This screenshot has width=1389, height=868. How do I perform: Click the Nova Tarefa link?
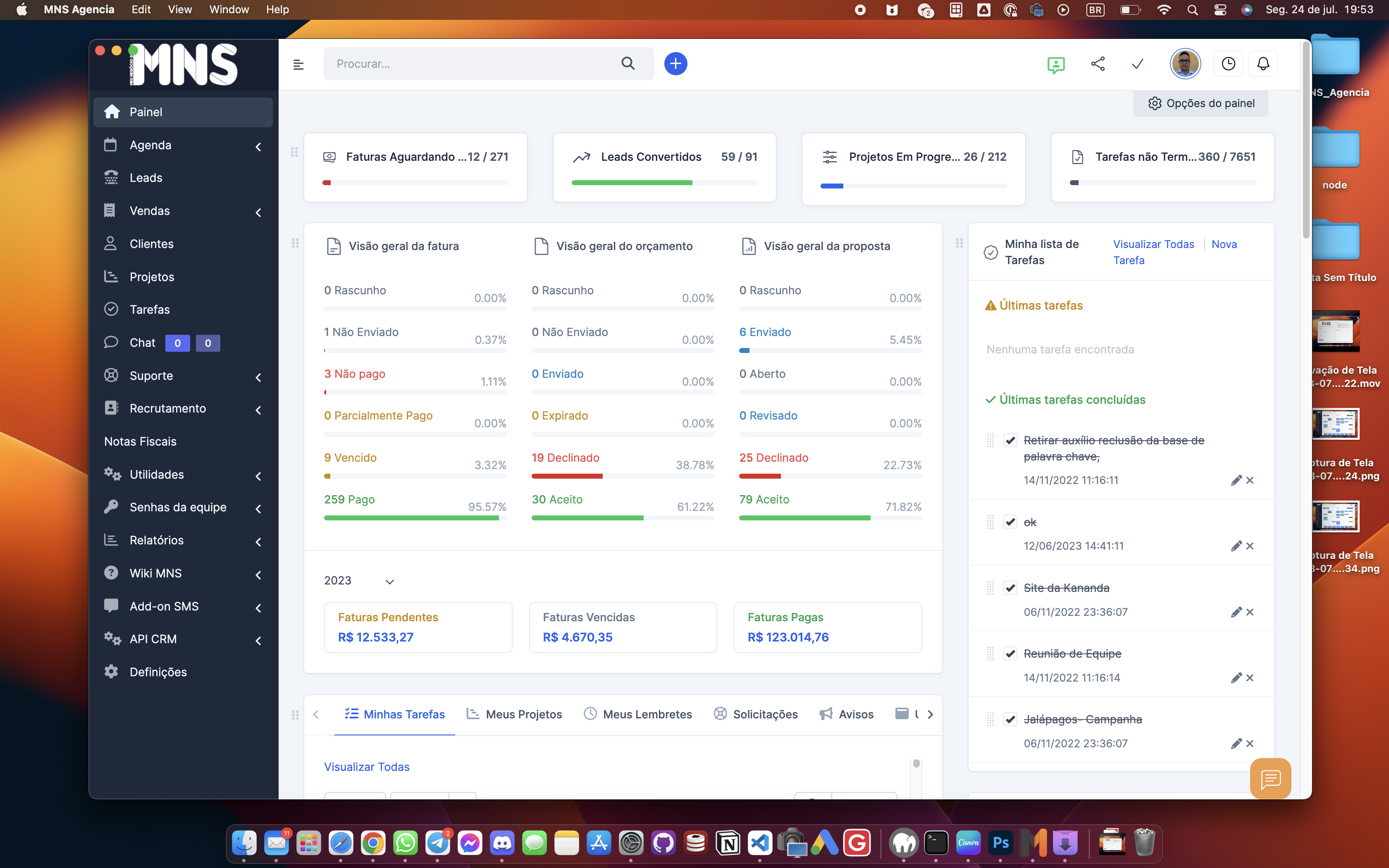[x=1224, y=245]
